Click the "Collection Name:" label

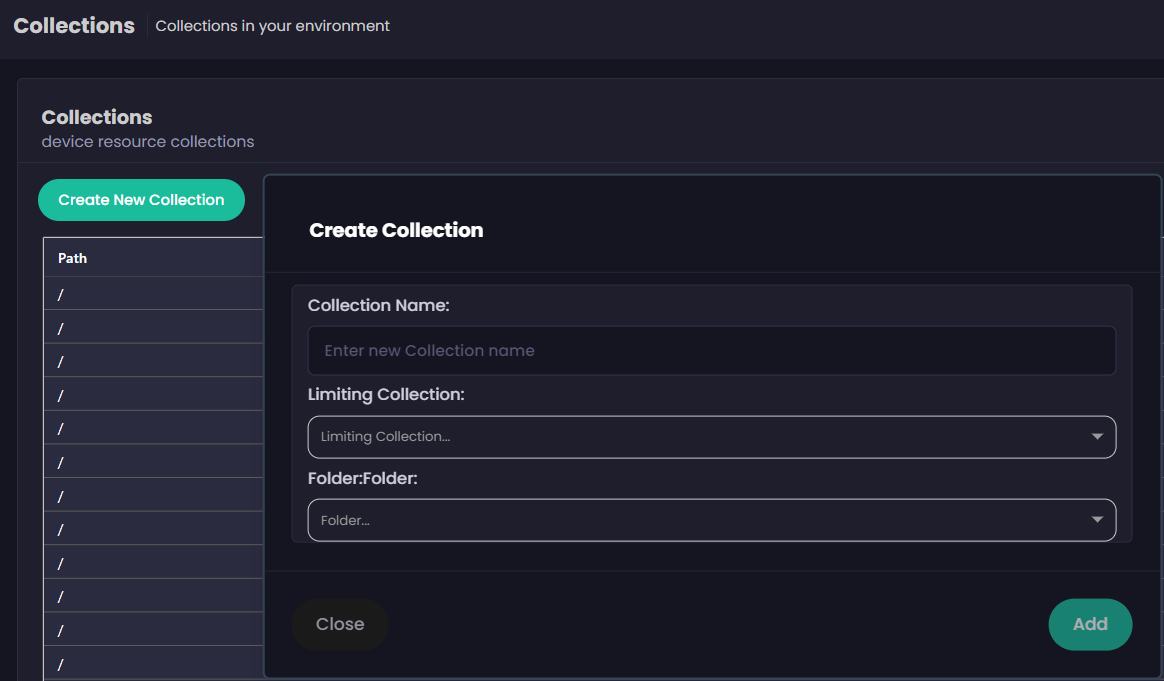click(x=379, y=305)
